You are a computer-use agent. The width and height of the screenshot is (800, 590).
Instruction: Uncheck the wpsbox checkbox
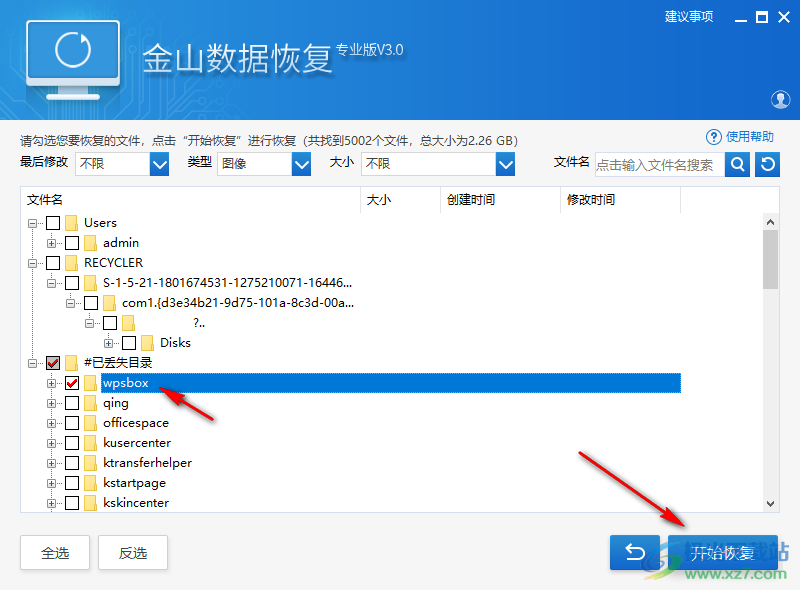click(72, 383)
